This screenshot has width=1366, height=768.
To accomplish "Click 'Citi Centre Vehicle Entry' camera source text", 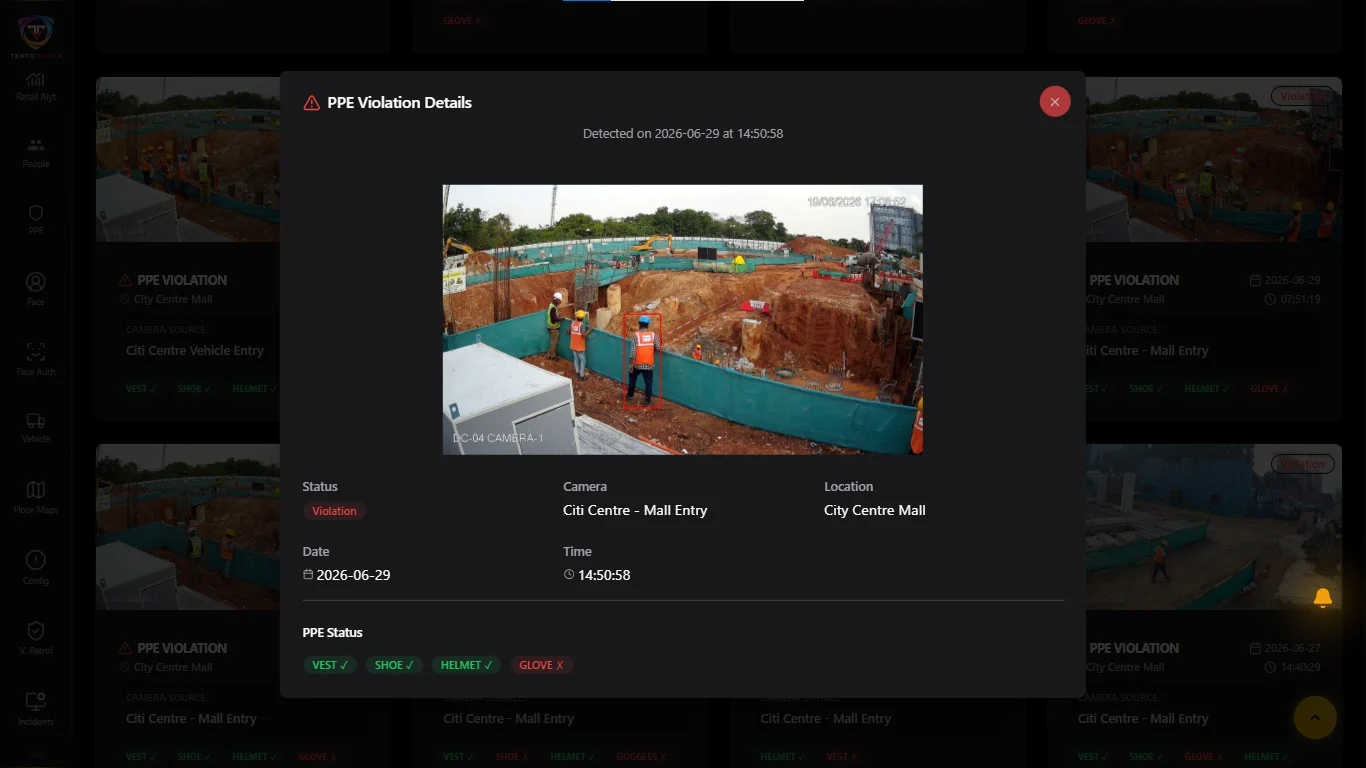I will click(195, 351).
